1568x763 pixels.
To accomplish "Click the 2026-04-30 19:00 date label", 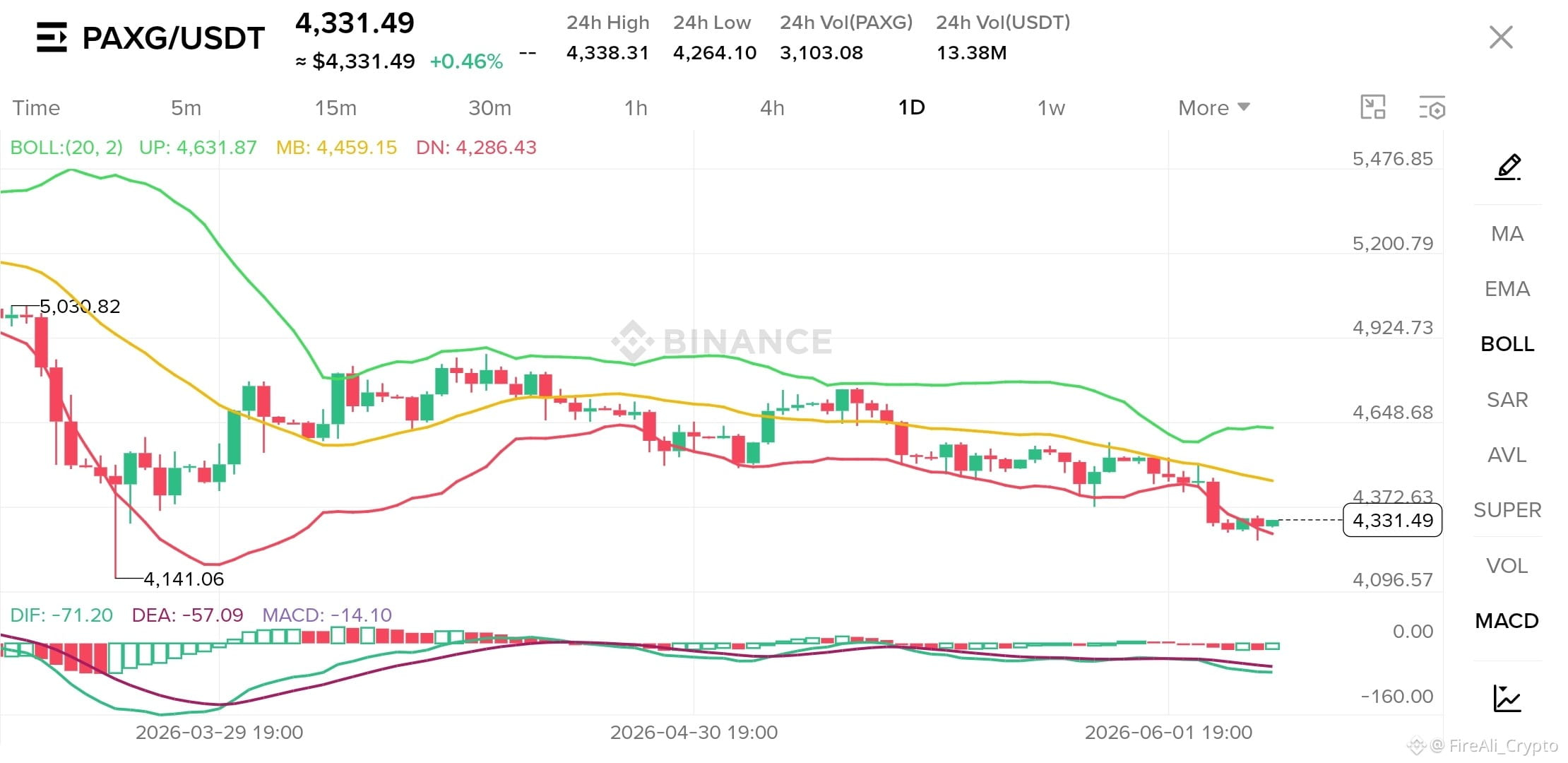I will [694, 733].
